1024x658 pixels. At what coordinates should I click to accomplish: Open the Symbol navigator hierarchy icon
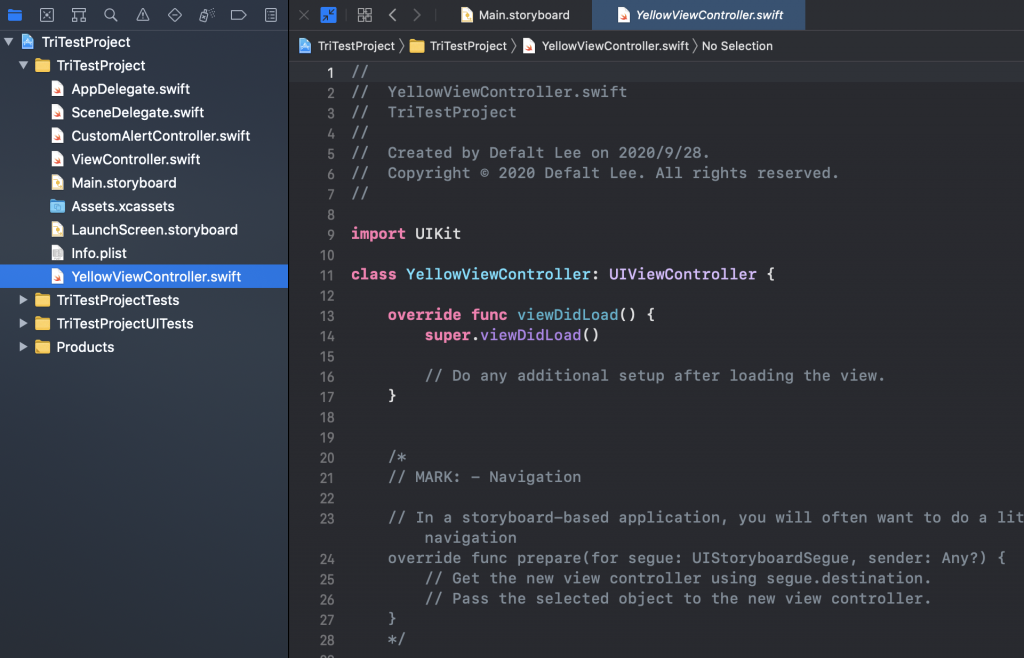click(78, 14)
